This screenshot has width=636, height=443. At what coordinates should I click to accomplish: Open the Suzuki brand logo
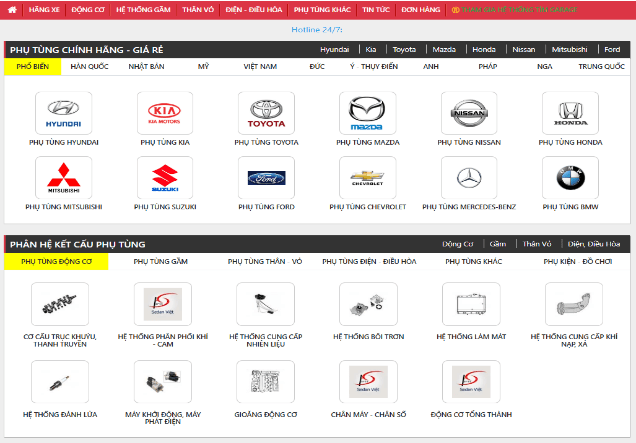(165, 178)
